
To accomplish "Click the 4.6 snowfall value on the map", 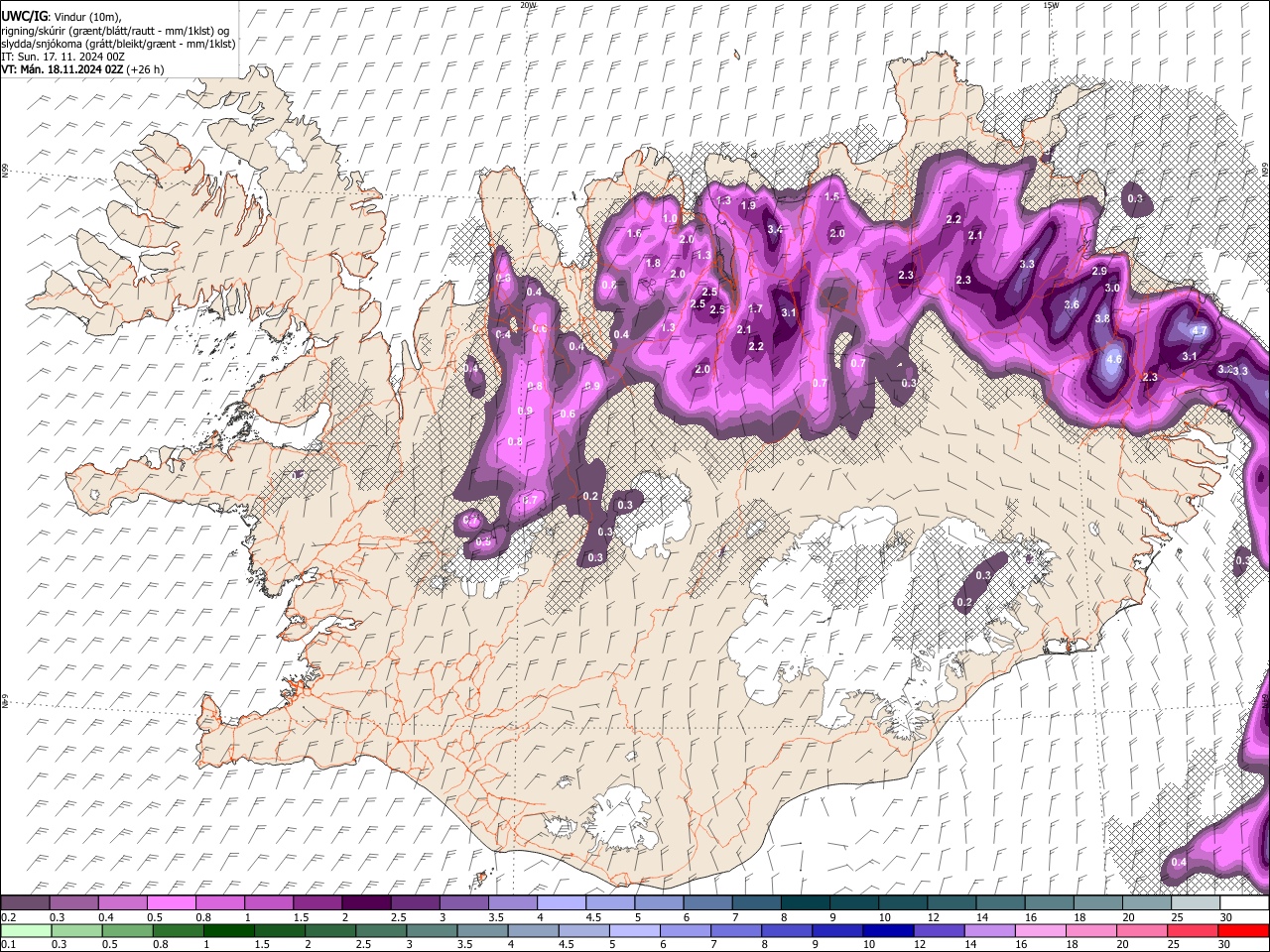I will point(1113,360).
